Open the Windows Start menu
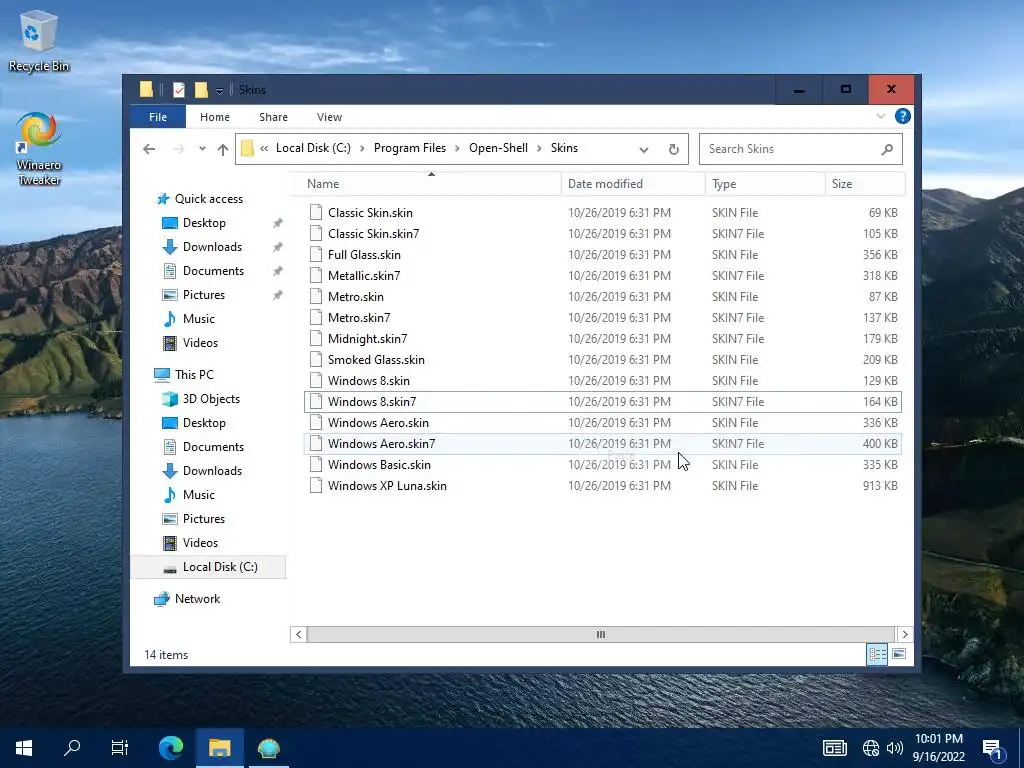Screen dimensions: 1024x768 [x=24, y=748]
